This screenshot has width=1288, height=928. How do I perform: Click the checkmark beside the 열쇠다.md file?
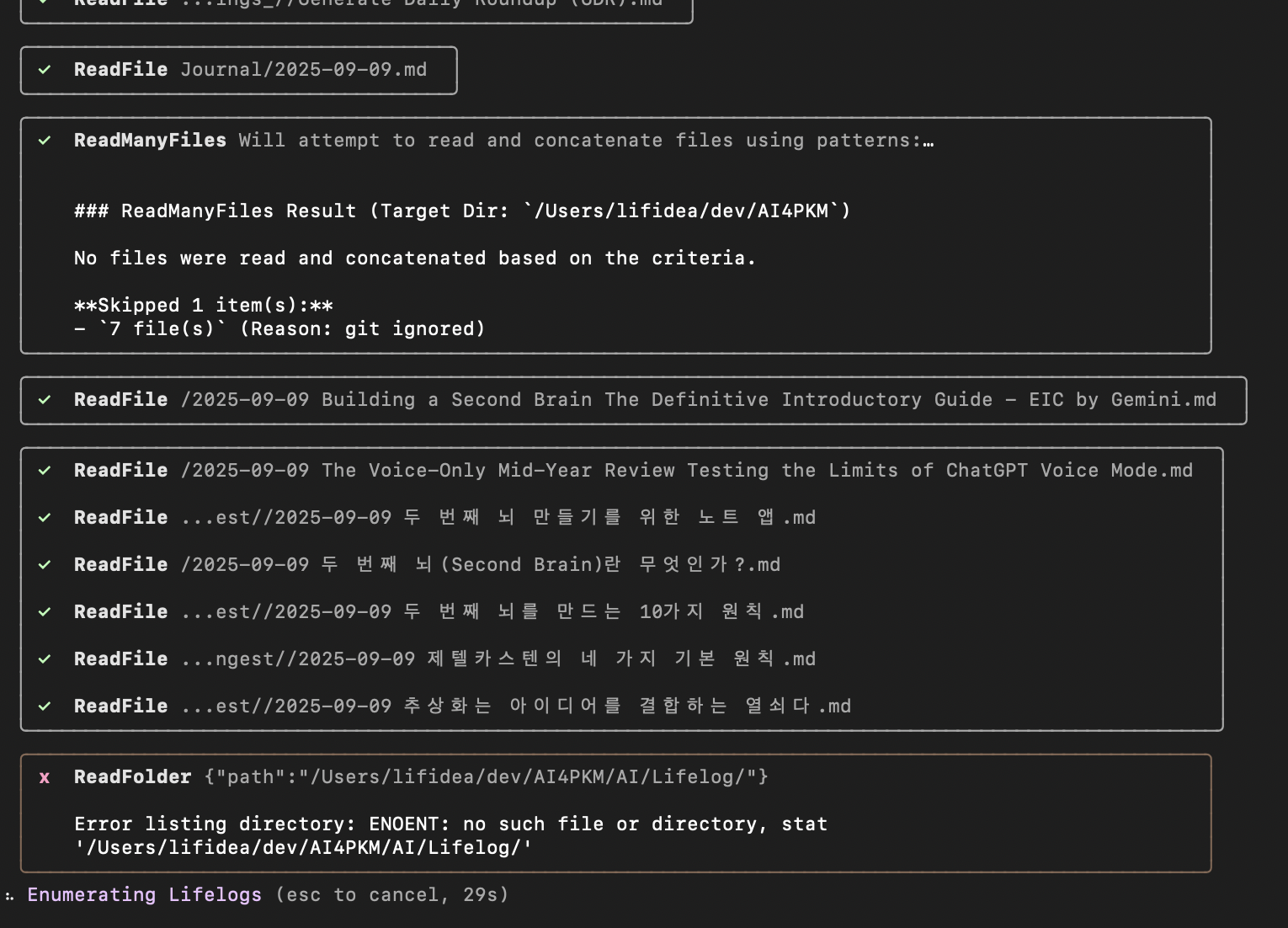tap(45, 707)
